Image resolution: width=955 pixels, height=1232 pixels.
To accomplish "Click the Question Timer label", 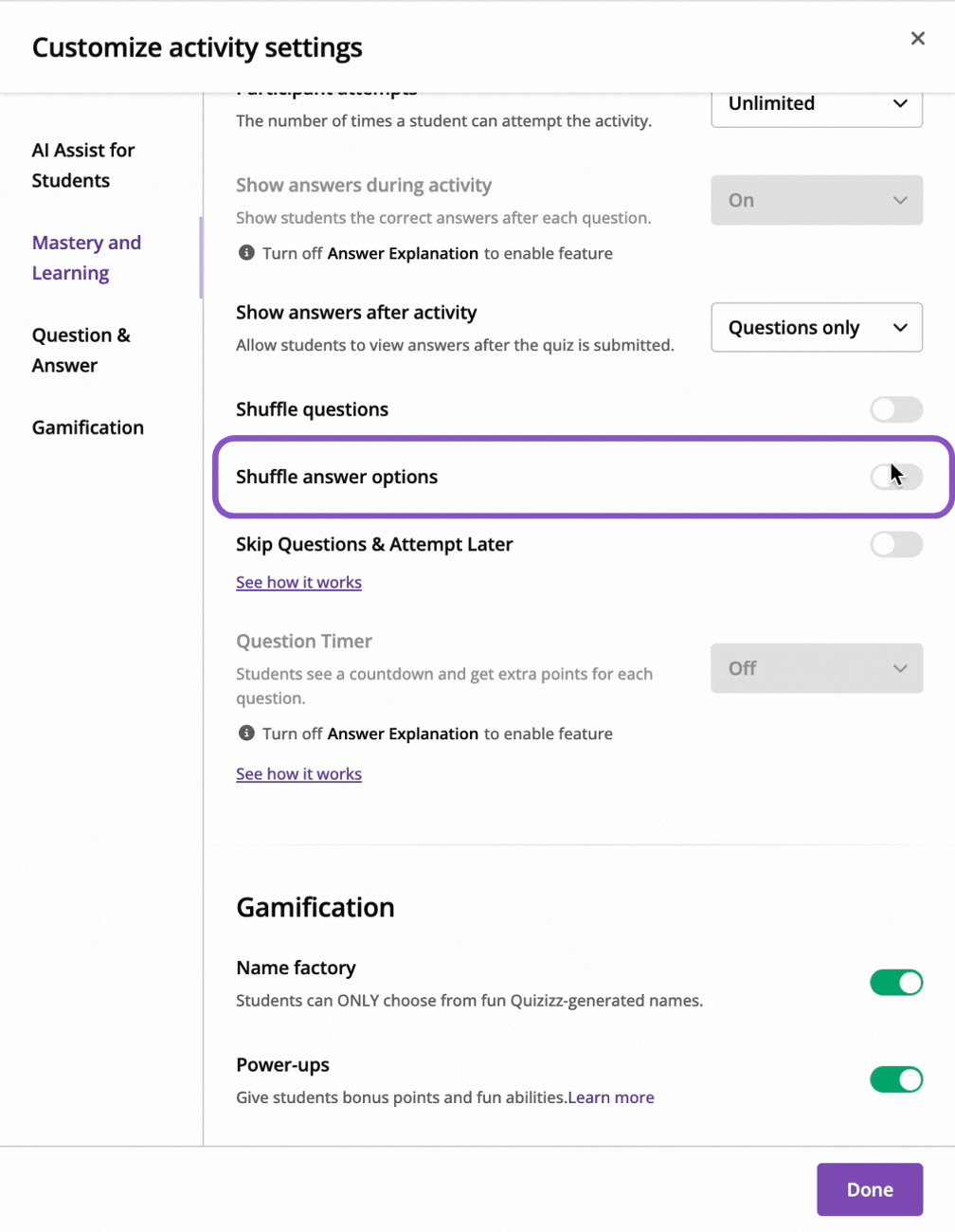I will 304,642.
